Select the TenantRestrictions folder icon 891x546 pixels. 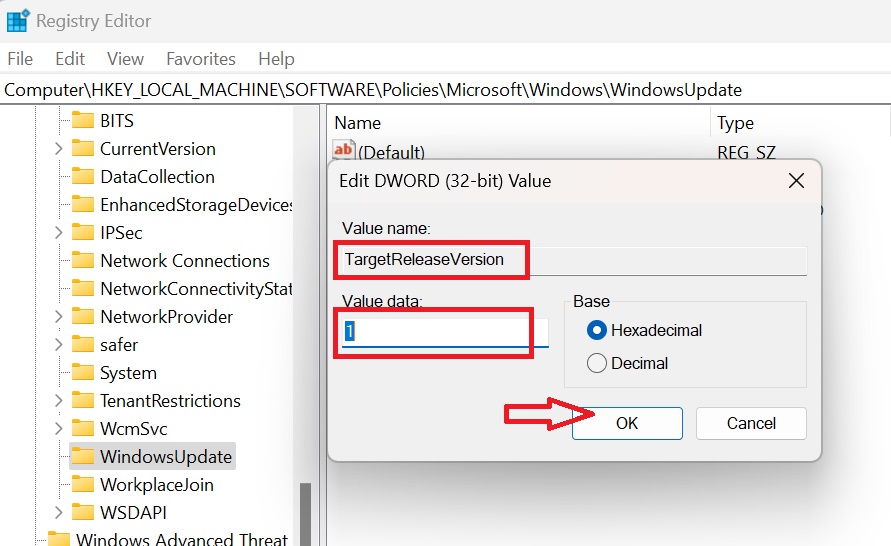(83, 401)
